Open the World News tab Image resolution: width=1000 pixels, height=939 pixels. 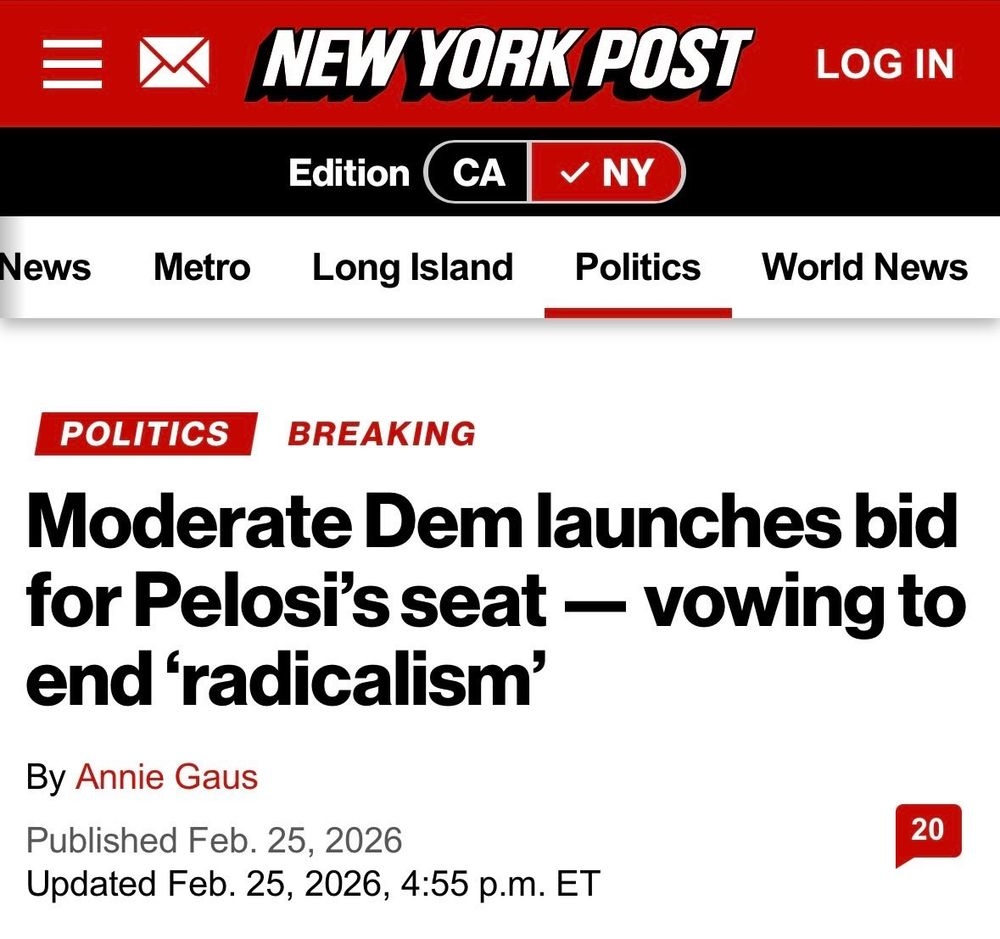click(864, 267)
